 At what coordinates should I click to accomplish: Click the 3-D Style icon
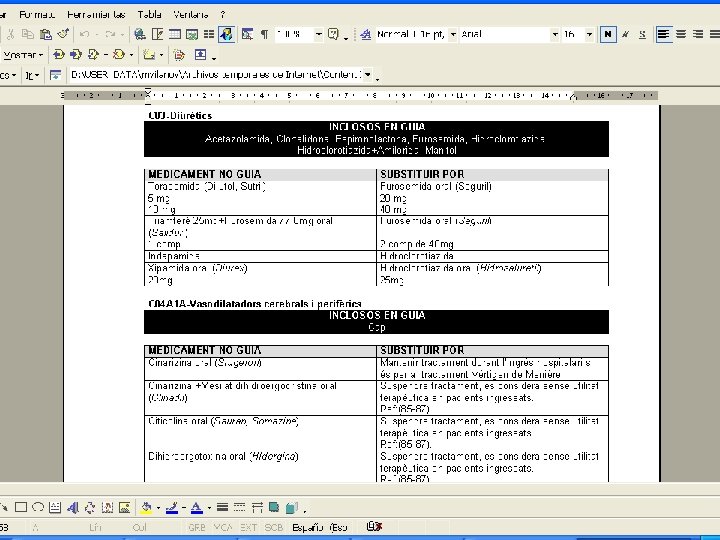point(291,507)
